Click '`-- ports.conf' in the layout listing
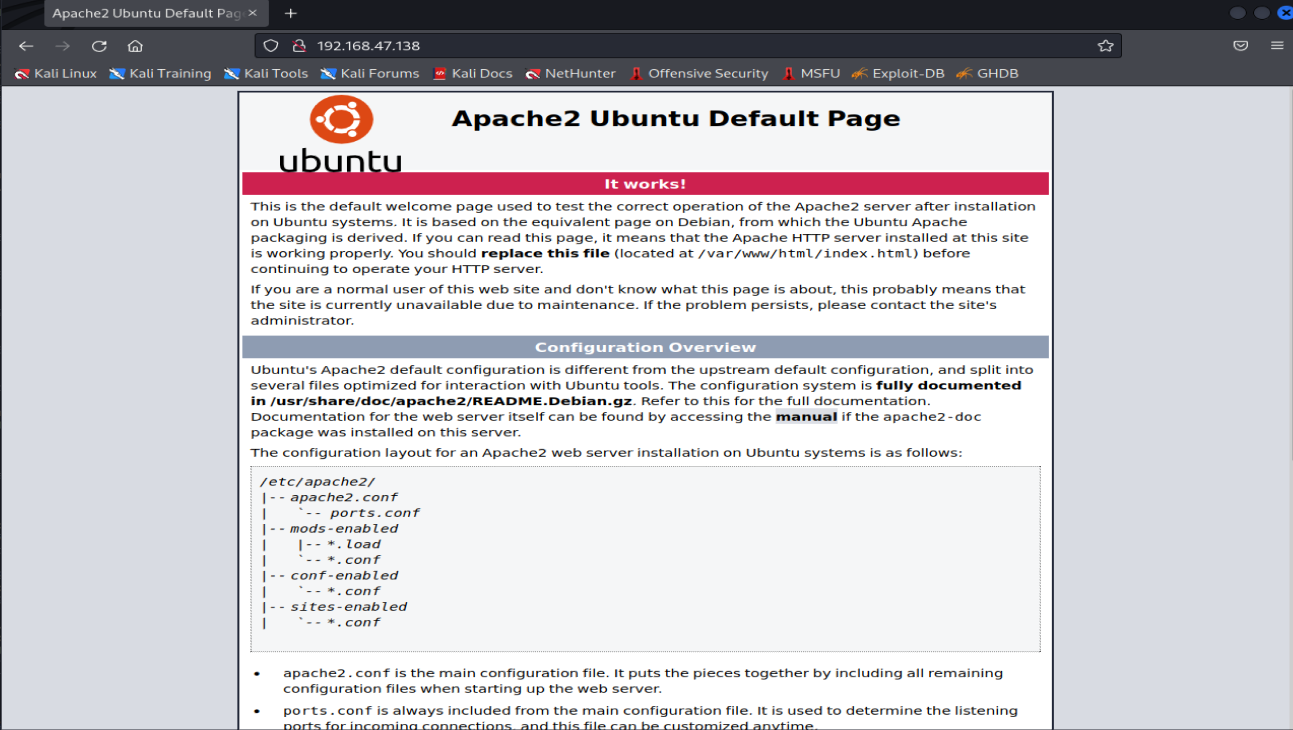The width and height of the screenshot is (1293, 730). (x=358, y=513)
